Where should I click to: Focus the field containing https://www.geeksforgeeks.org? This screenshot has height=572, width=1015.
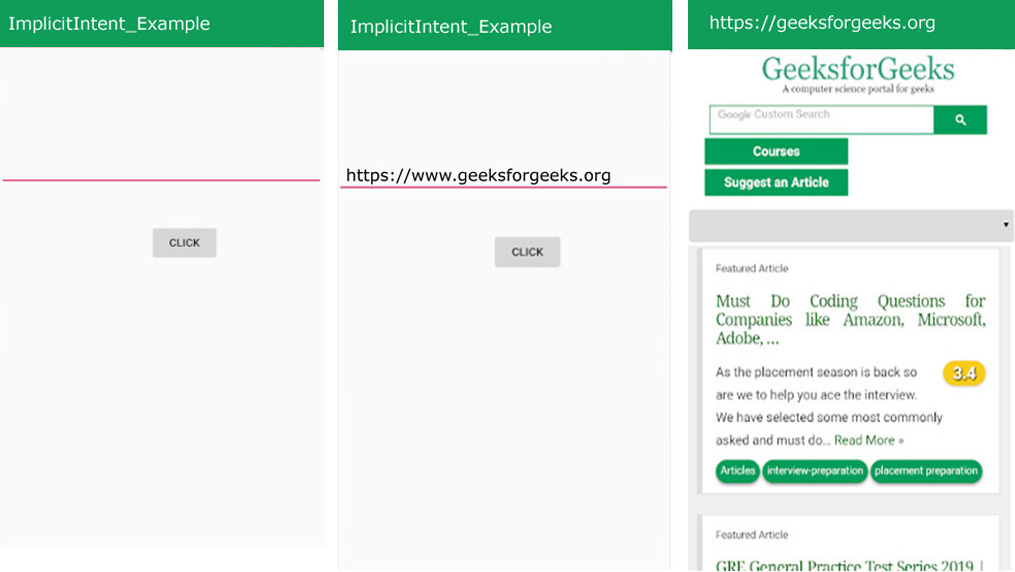pos(504,175)
